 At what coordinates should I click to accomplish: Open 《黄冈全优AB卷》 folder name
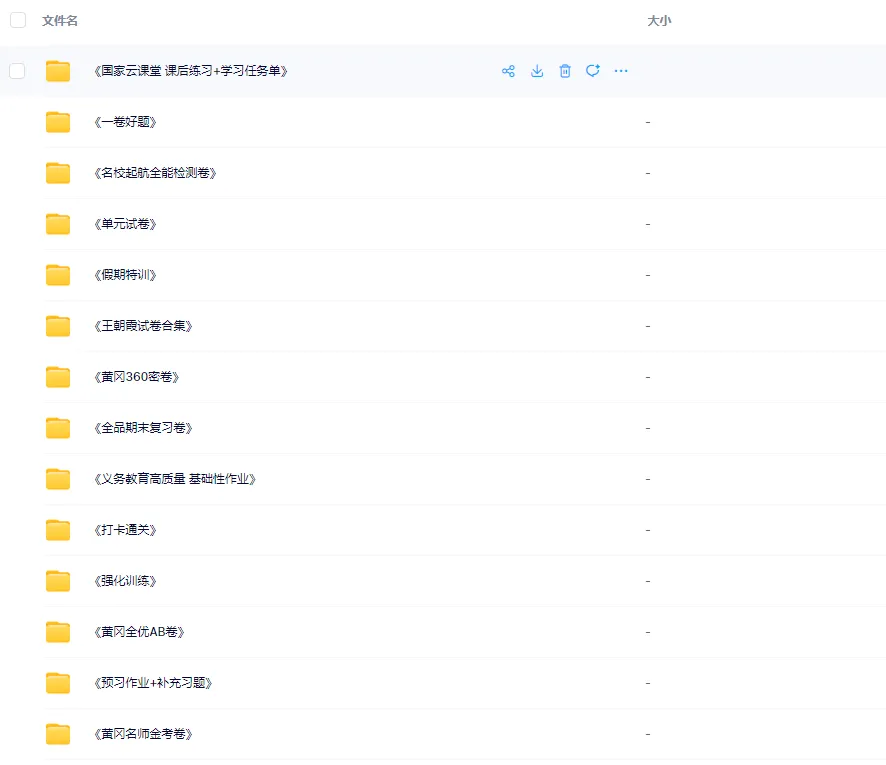pyautogui.click(x=140, y=632)
